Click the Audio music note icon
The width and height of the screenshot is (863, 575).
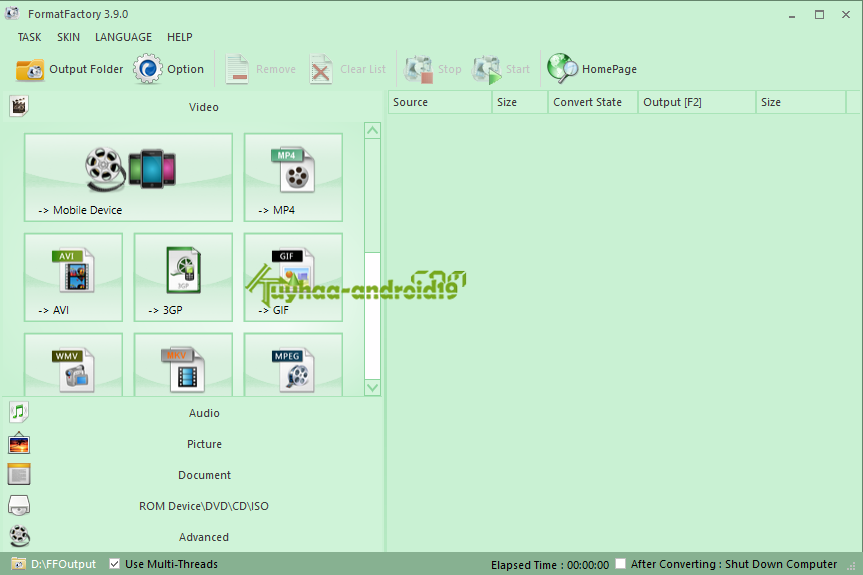point(19,412)
